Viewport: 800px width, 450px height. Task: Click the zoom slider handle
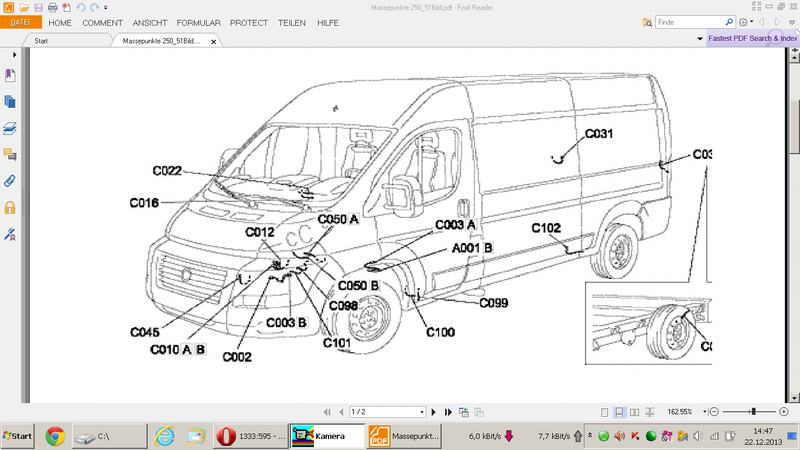coord(752,412)
